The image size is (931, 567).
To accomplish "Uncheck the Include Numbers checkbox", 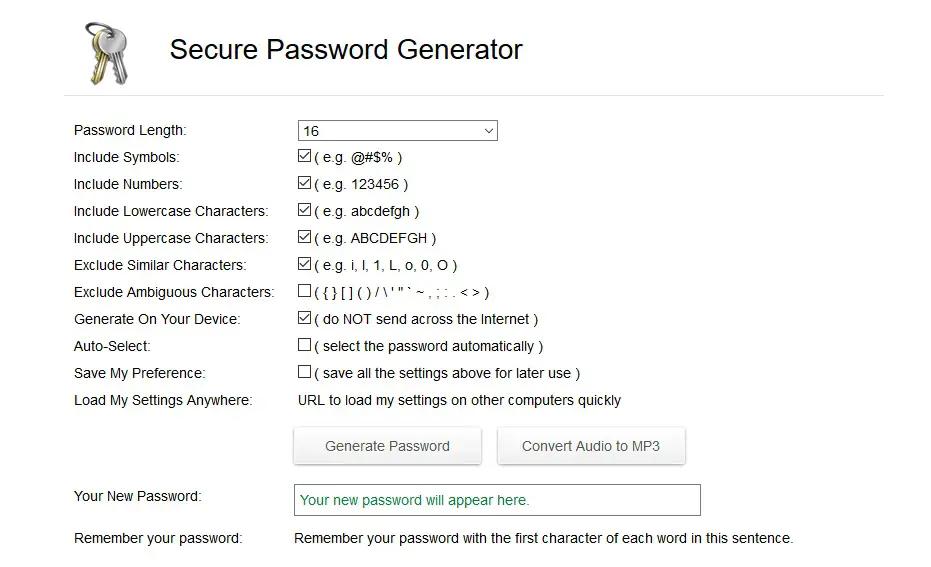I will [x=304, y=184].
